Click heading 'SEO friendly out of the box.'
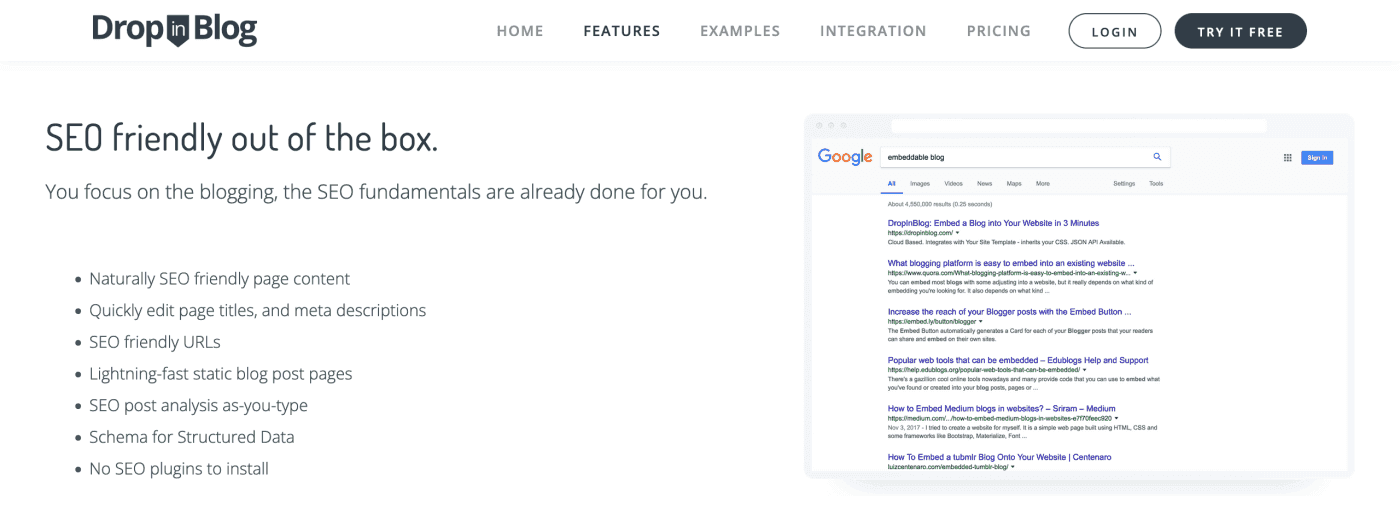Screen dimensions: 1400x522 [x=242, y=137]
